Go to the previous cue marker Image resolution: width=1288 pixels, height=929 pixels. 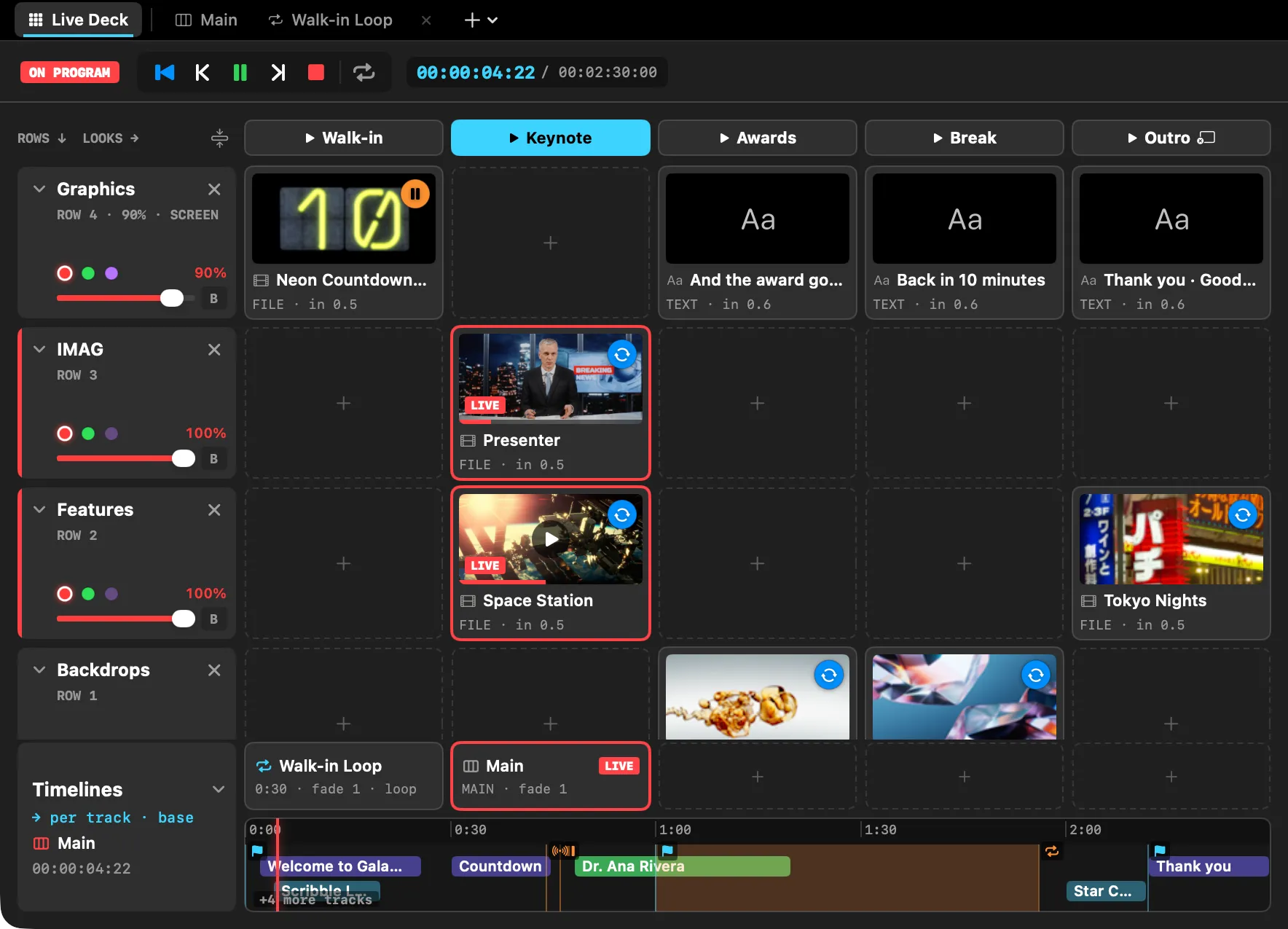click(203, 72)
